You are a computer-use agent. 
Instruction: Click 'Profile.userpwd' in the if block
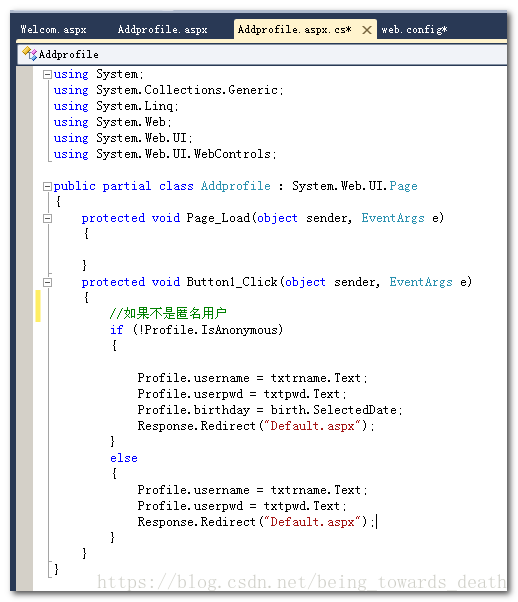(x=190, y=394)
